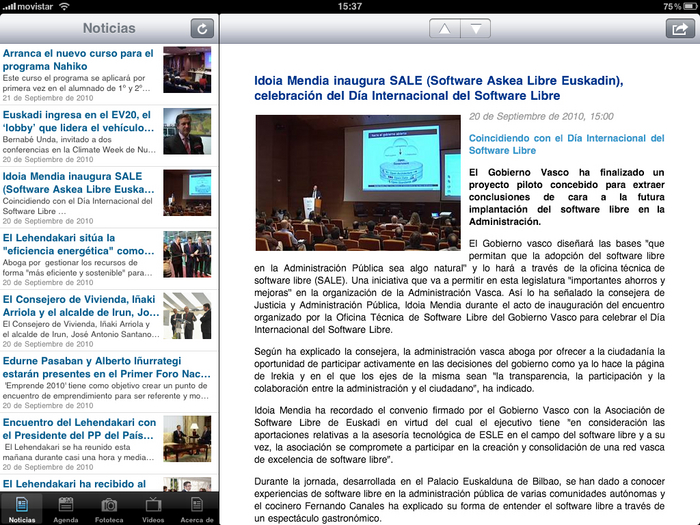This screenshot has width=700, height=525.
Task: Open news 'Arranca el nuevo curso para el programa Nahiko'
Action: pos(109,75)
